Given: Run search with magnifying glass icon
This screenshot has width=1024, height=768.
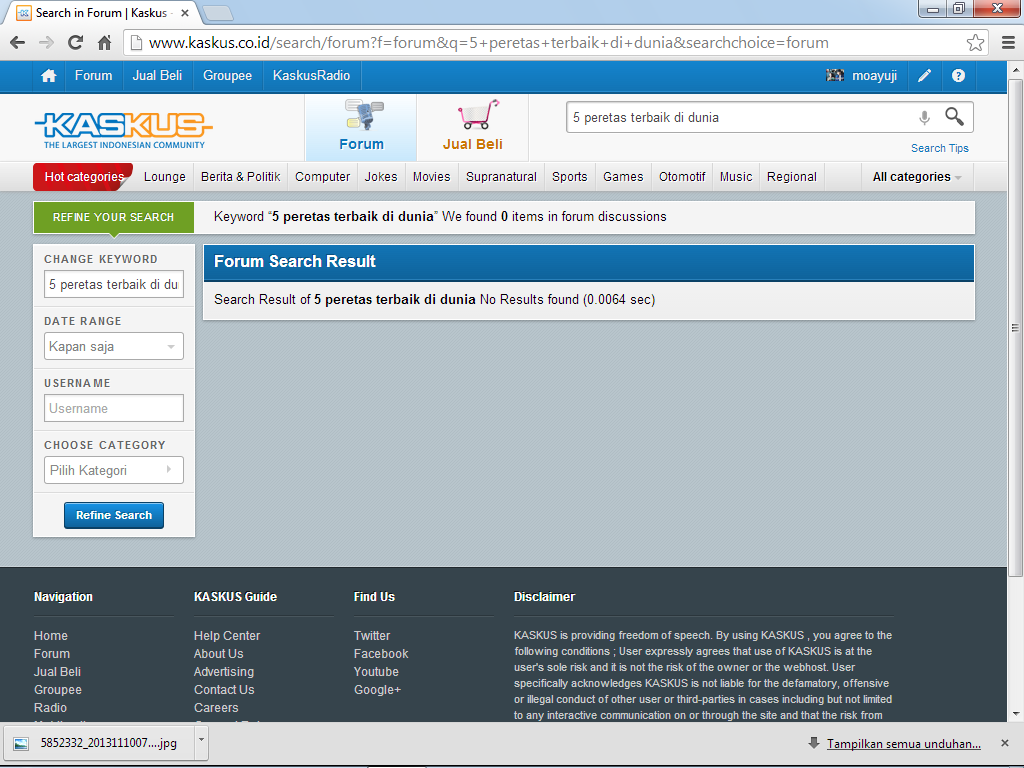Looking at the screenshot, I should (x=954, y=117).
